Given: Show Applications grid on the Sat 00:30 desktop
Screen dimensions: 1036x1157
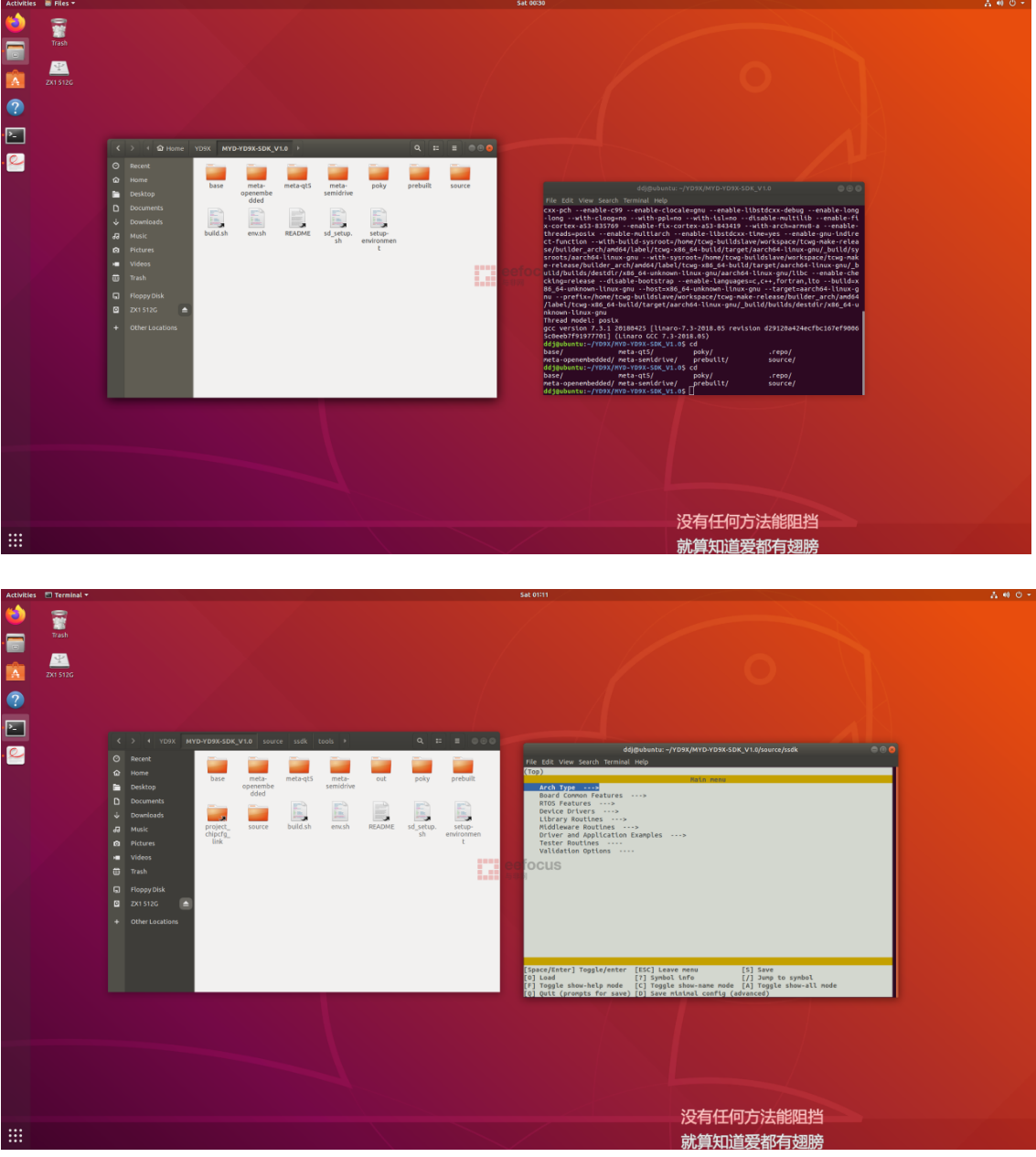Looking at the screenshot, I should (16, 540).
